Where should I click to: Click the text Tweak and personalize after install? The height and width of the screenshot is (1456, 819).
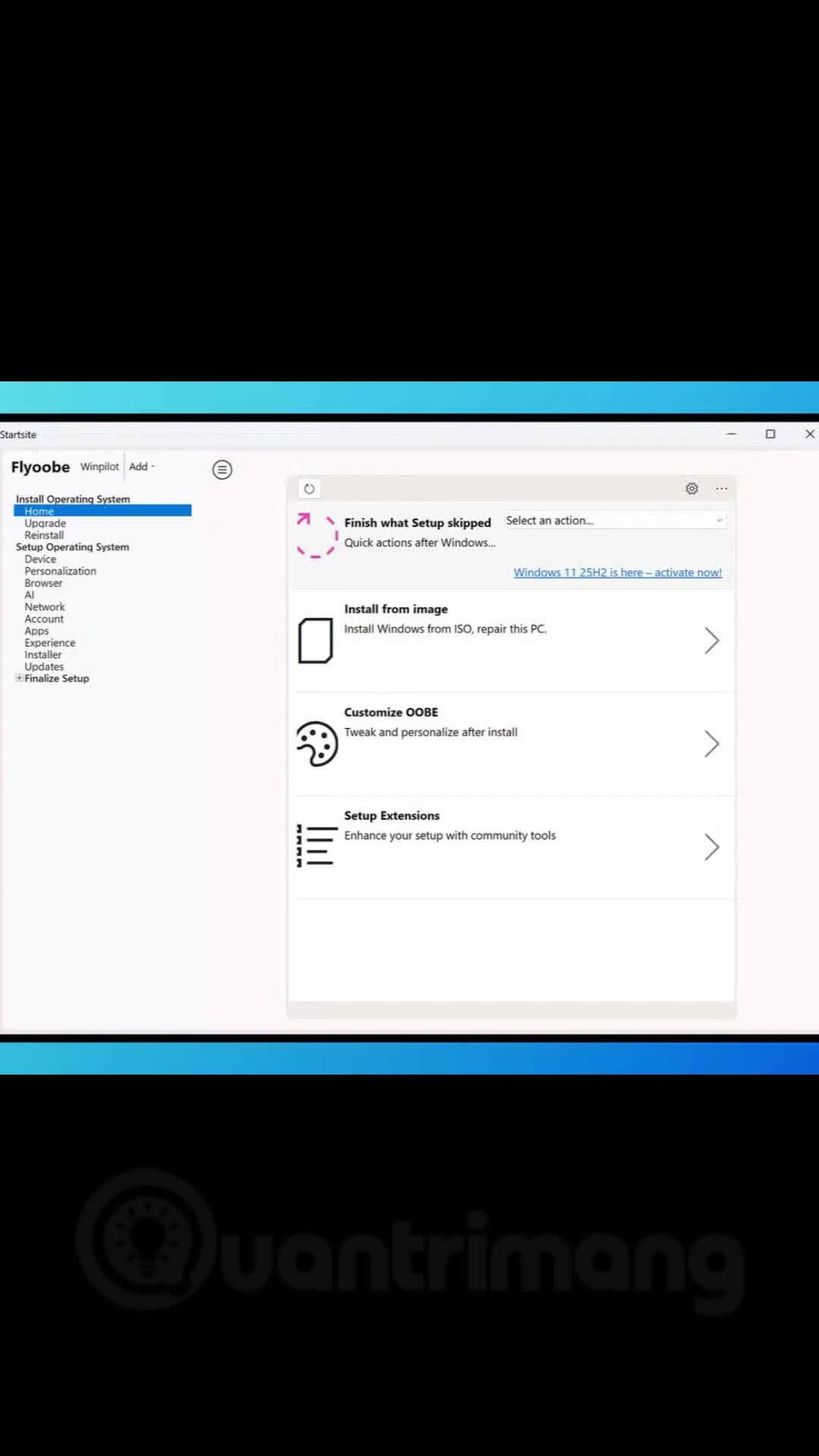click(431, 732)
